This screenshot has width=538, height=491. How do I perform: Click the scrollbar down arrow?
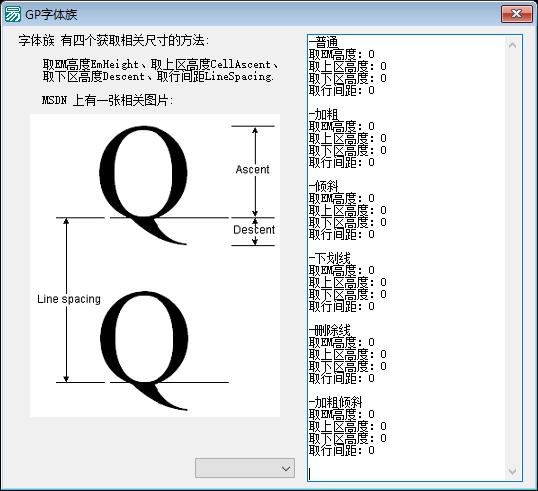[513, 471]
